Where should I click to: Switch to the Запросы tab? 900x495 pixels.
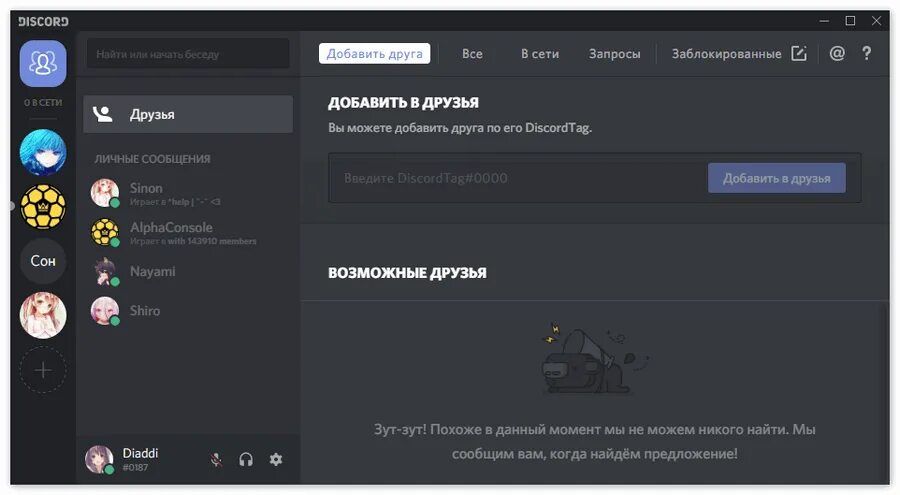614,53
